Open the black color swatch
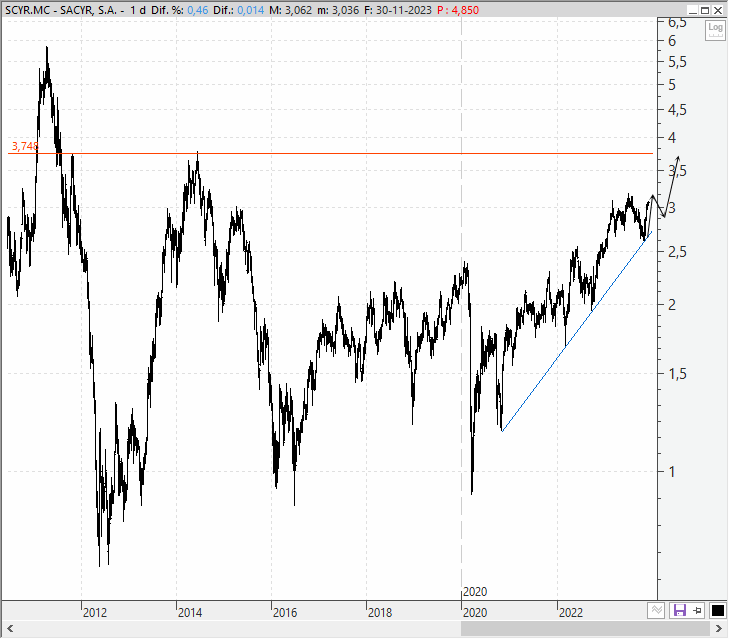Viewport: 729px width, 639px height. coord(717,610)
